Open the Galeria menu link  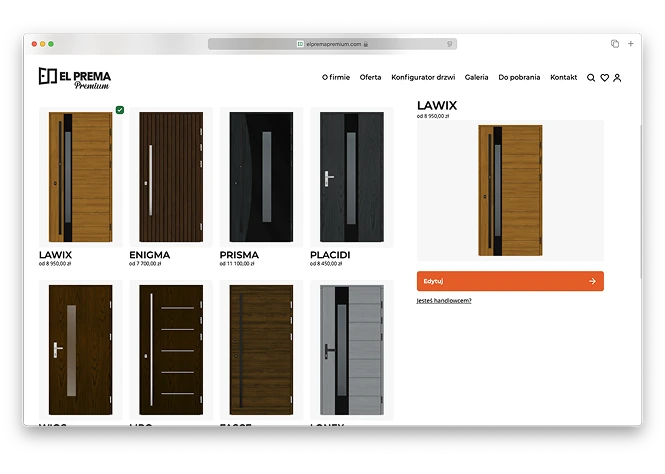476,77
